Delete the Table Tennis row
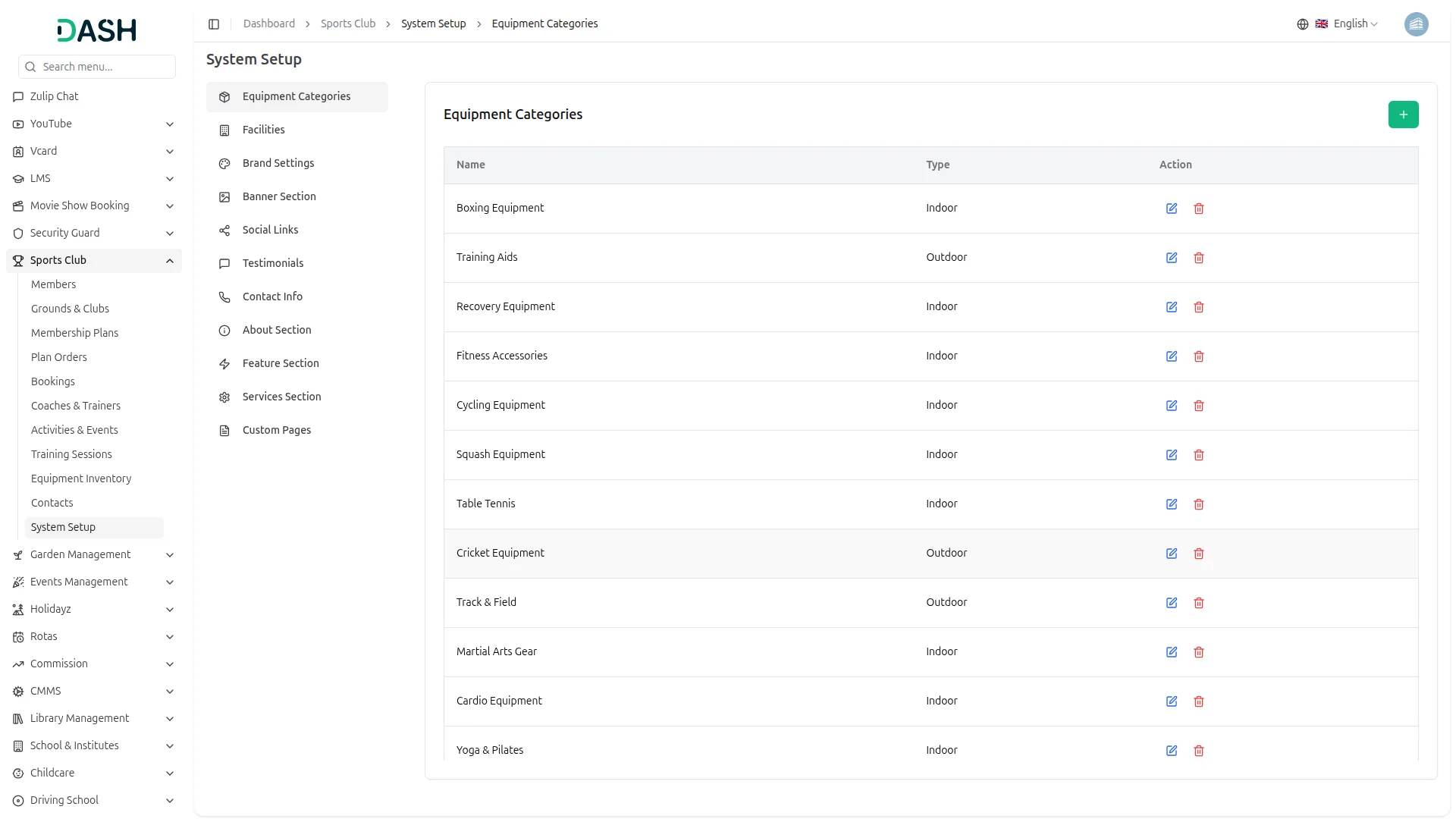This screenshot has height=819, width=1456. 1198,504
